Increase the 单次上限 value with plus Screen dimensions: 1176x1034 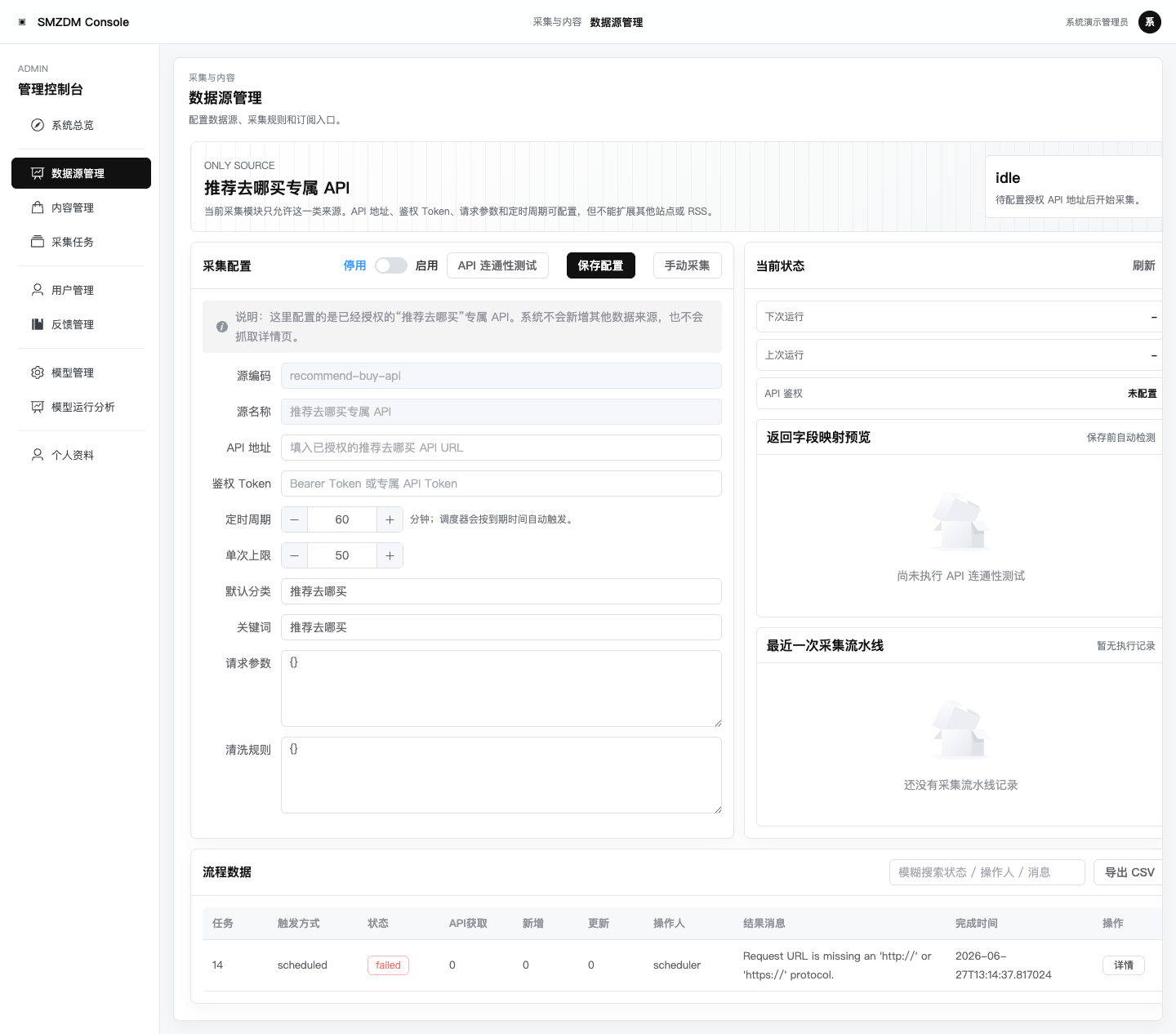pos(390,555)
